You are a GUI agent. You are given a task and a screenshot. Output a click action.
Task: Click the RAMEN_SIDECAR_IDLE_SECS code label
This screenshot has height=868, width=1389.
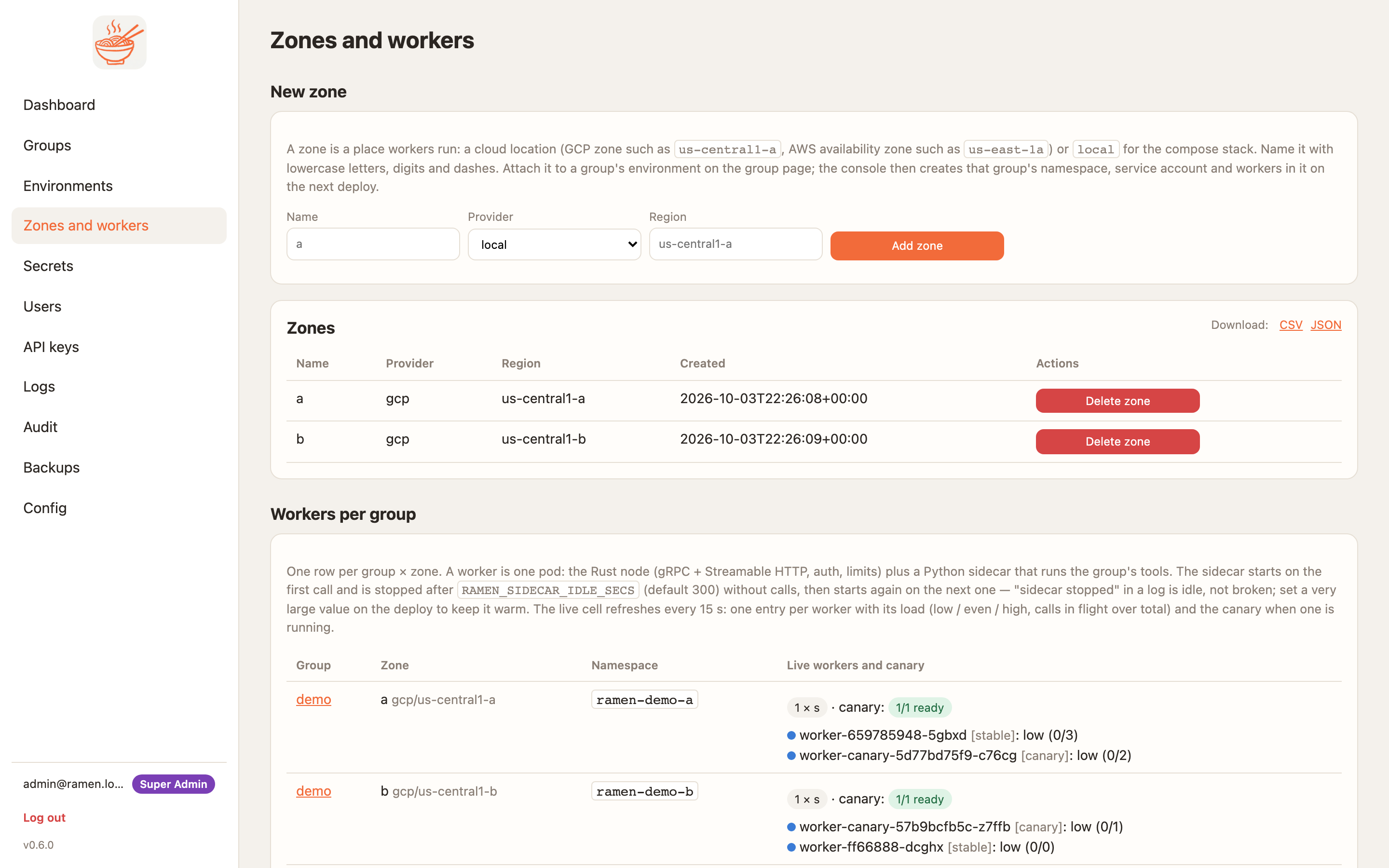point(548,590)
